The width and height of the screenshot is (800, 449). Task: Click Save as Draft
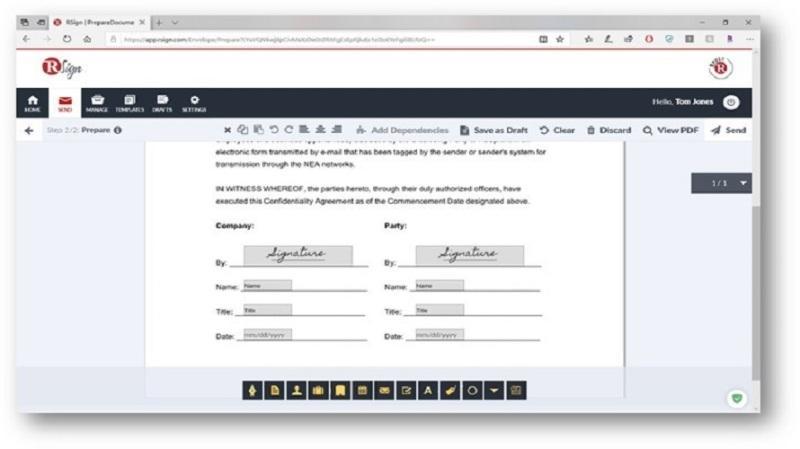click(494, 130)
